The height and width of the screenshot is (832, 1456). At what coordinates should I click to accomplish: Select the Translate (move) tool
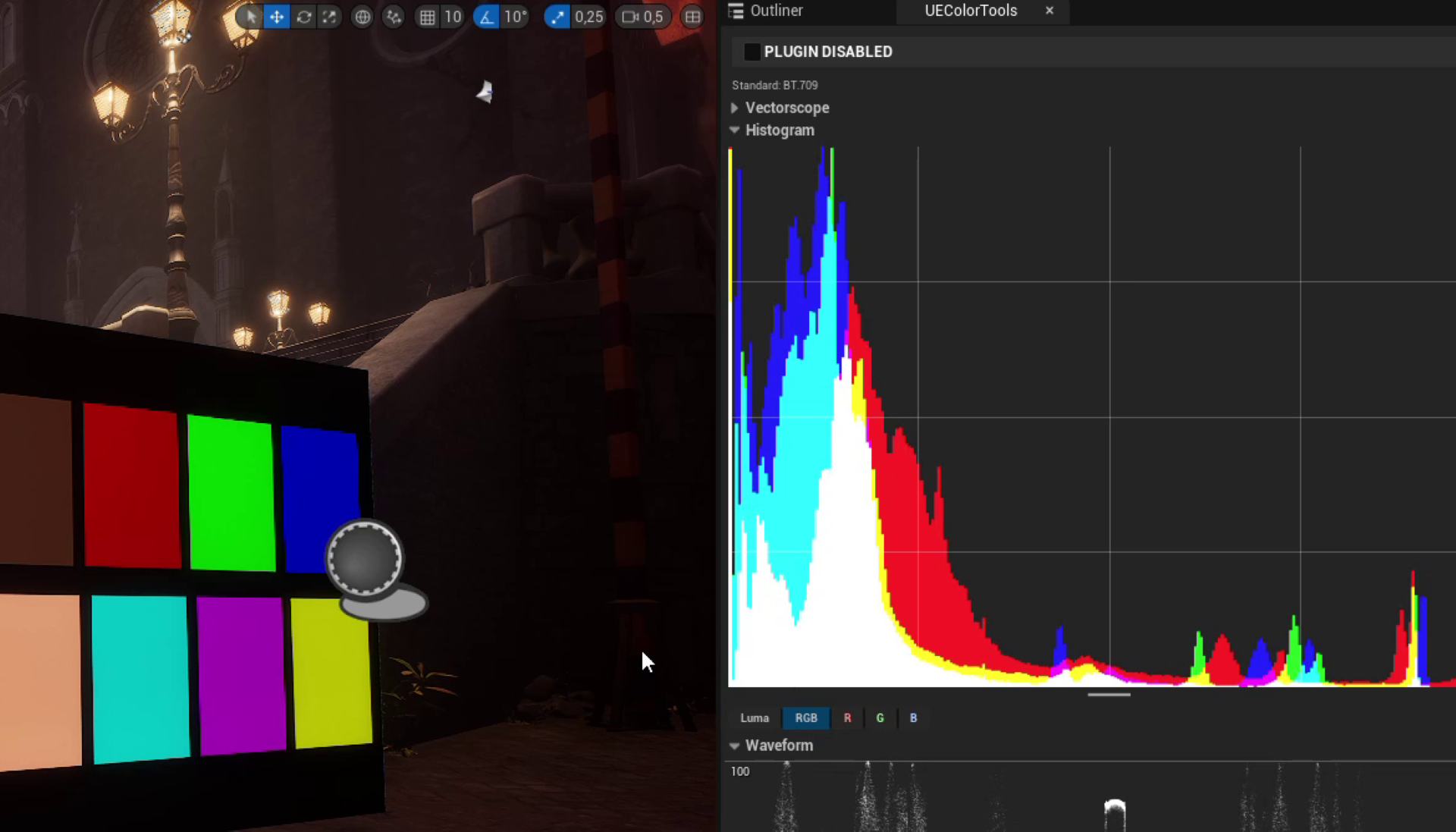[277, 17]
